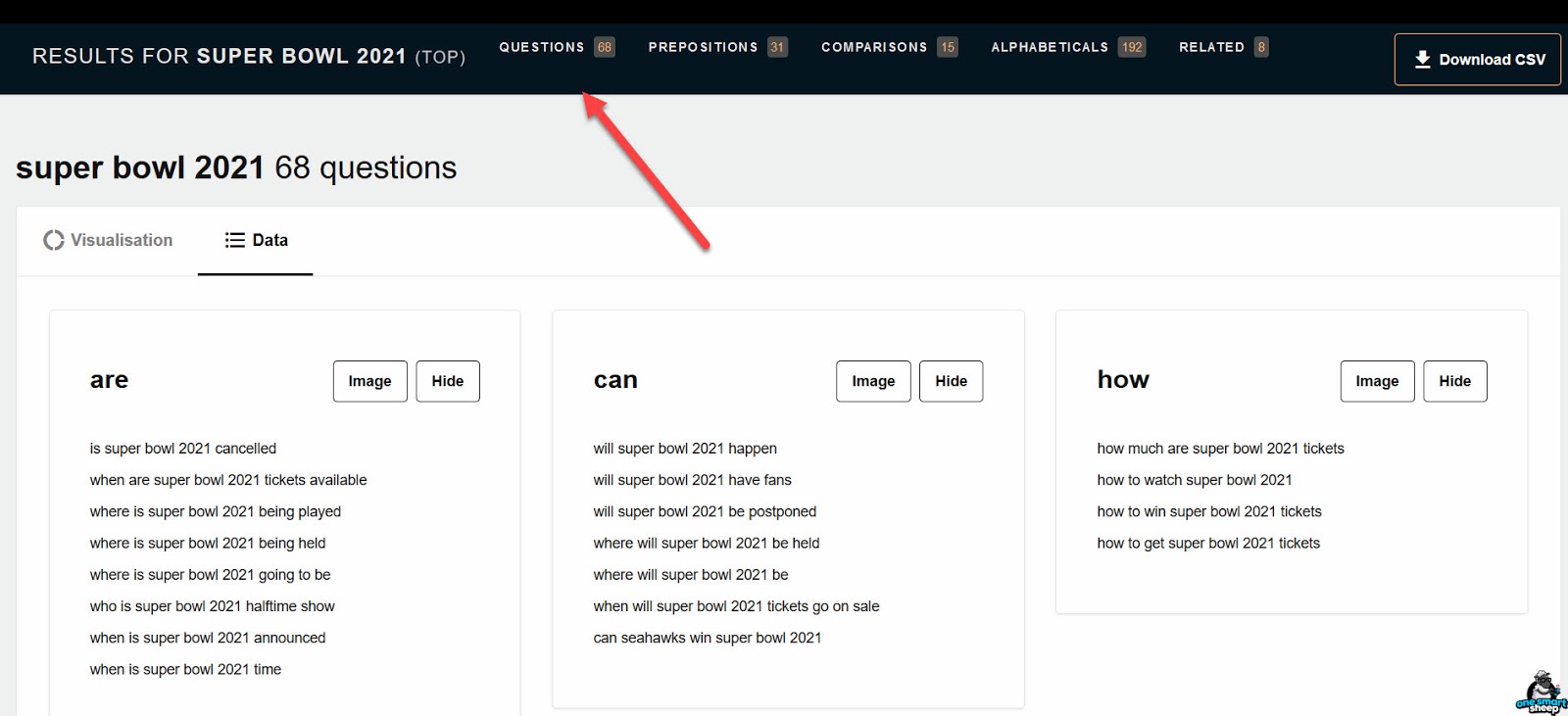Click Image button in 'can' card
1568x716 pixels.
pos(873,381)
